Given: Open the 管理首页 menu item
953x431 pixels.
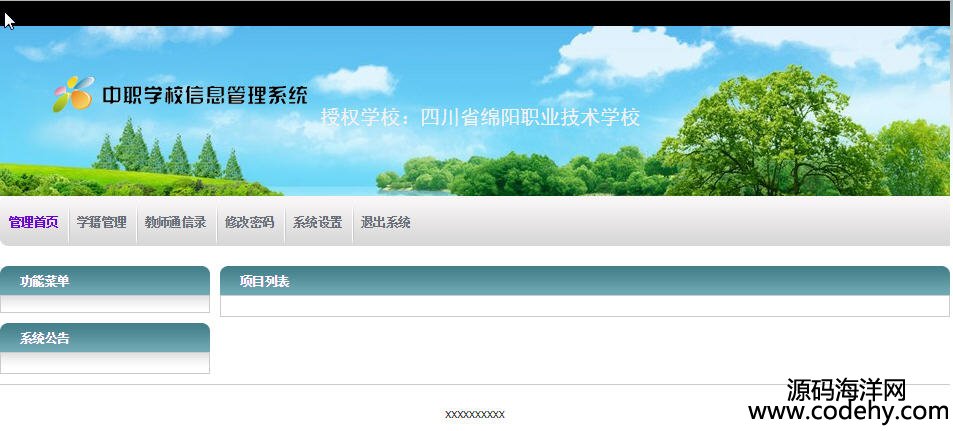Looking at the screenshot, I should click(33, 222).
